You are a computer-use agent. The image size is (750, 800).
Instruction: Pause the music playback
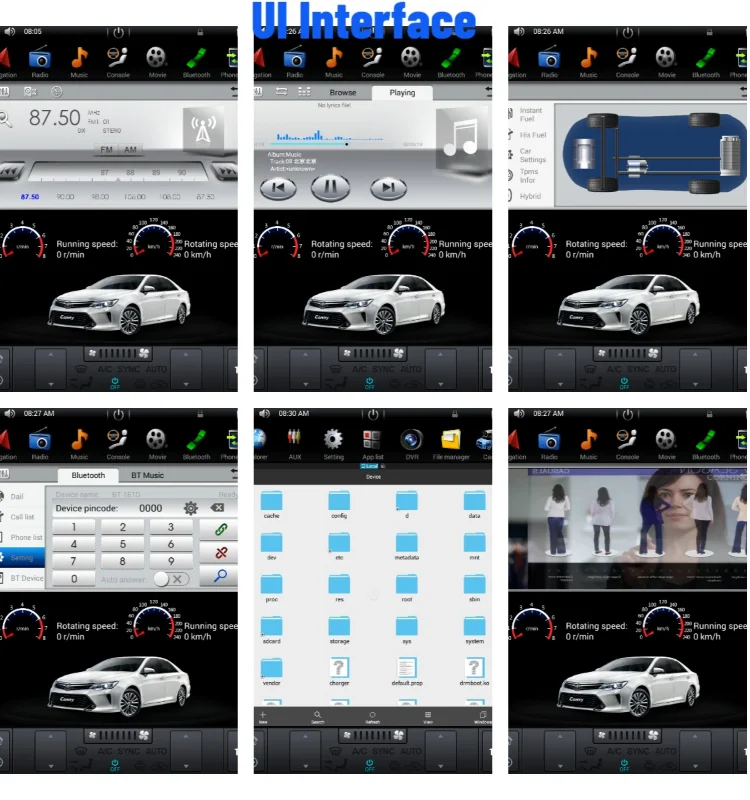click(331, 187)
